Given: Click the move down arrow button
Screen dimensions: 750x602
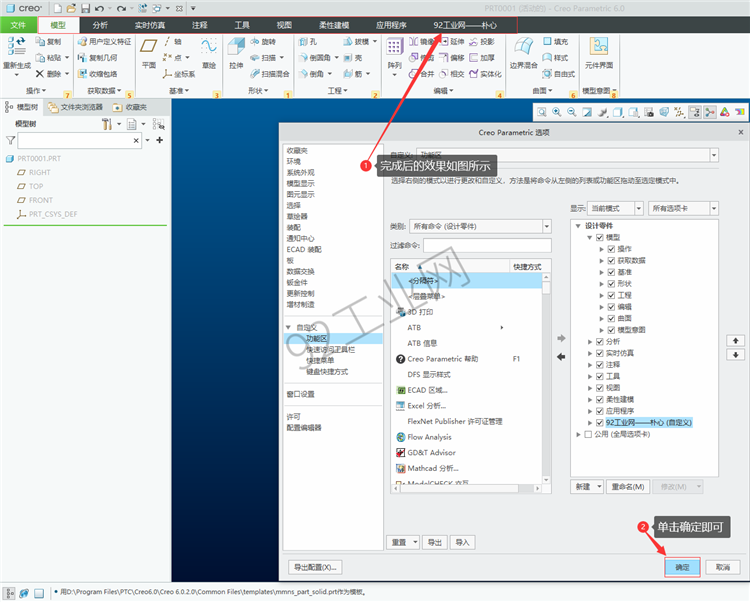Looking at the screenshot, I should tap(735, 355).
